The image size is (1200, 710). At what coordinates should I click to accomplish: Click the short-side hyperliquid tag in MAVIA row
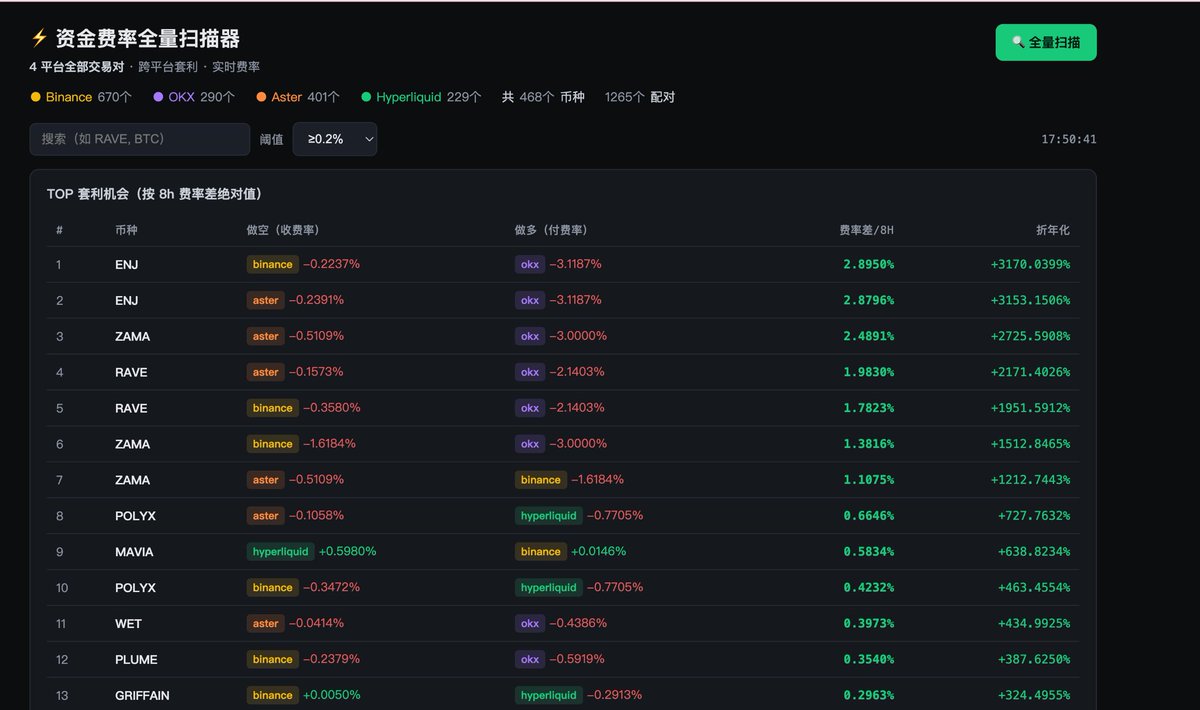(x=281, y=552)
